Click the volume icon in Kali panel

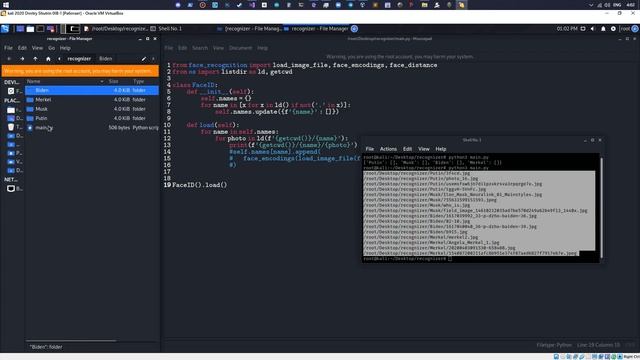(x=593, y=29)
